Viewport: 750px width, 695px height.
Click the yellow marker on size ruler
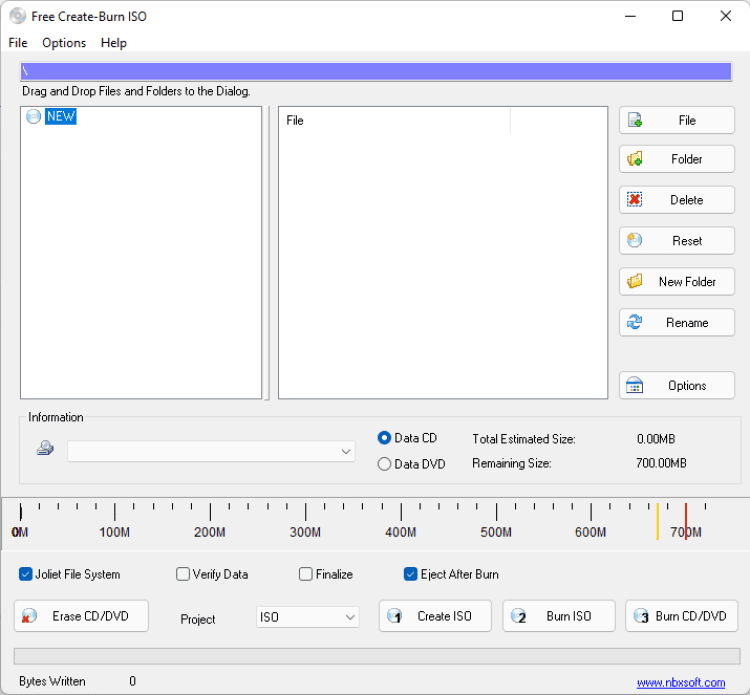(x=658, y=521)
